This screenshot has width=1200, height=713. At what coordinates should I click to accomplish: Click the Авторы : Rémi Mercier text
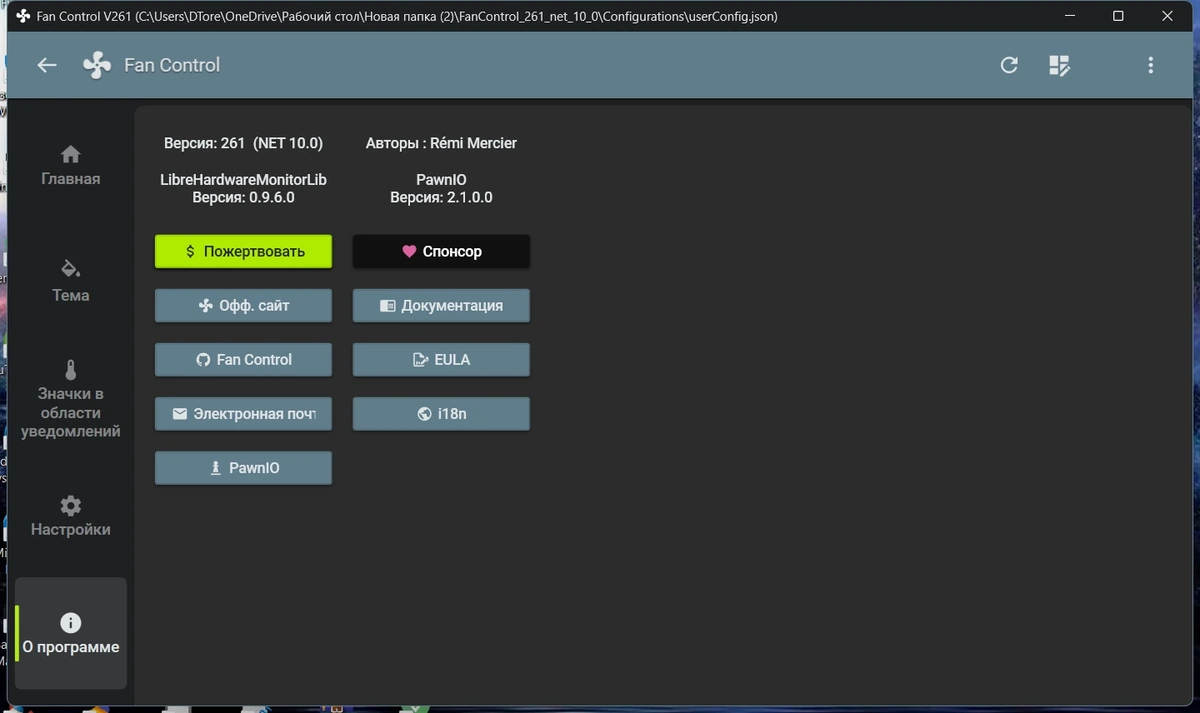441,143
